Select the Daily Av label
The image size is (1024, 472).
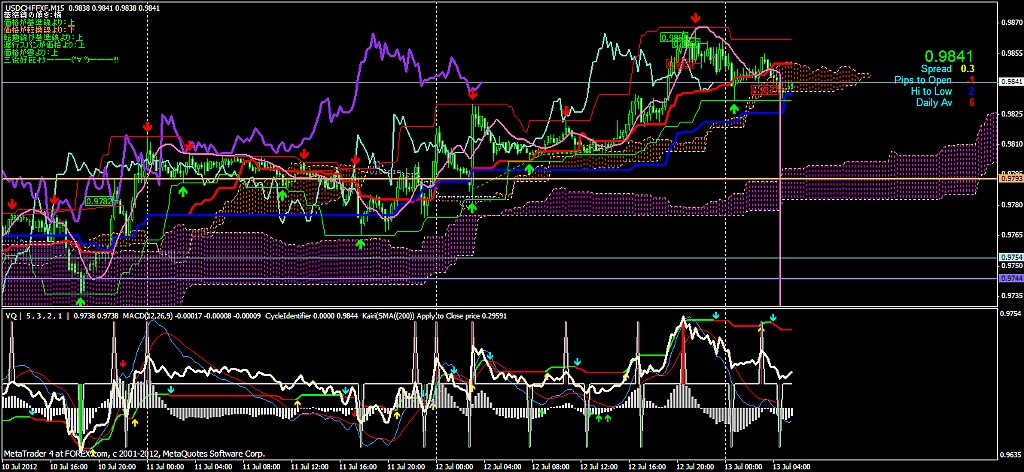click(934, 102)
